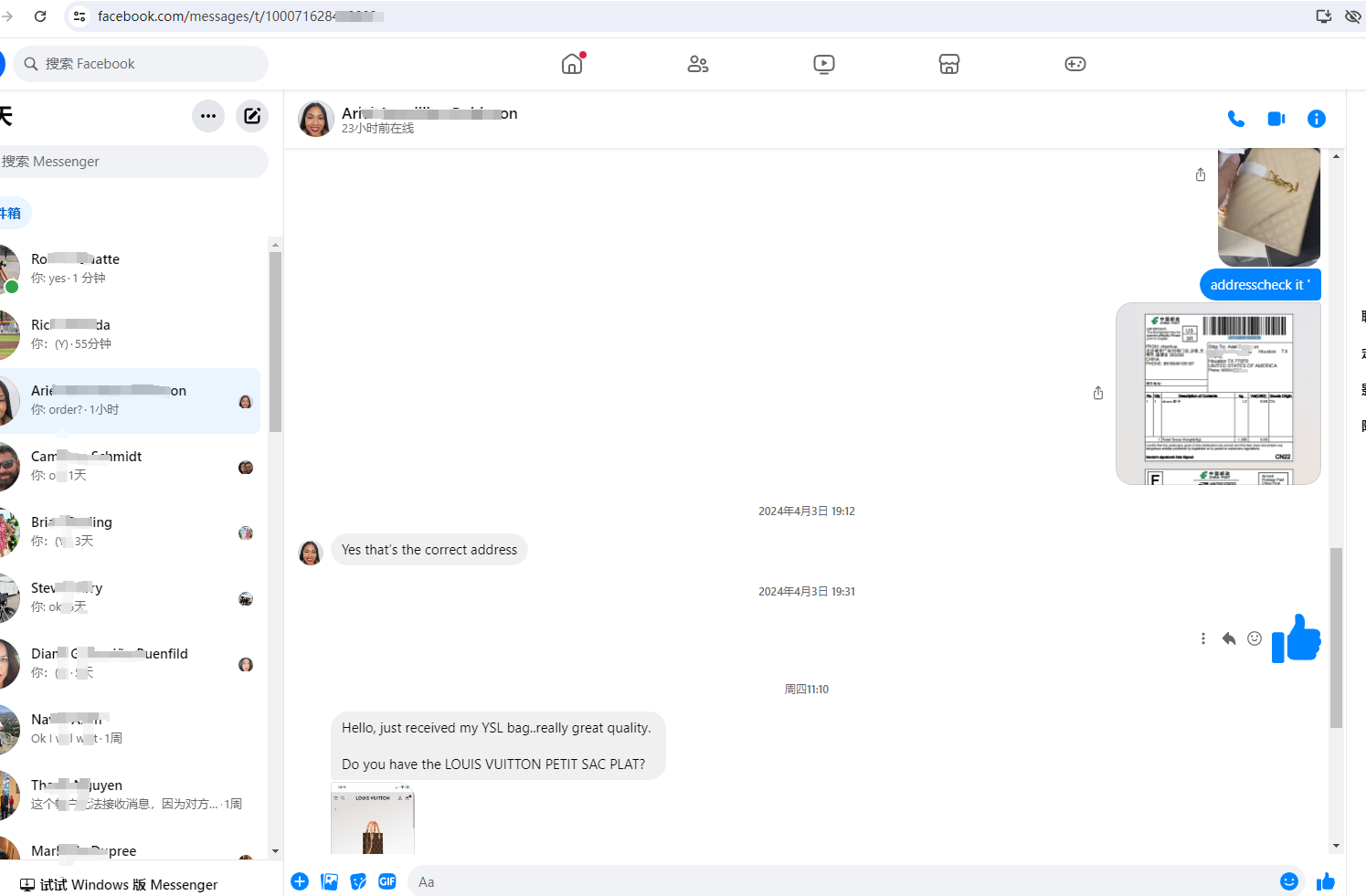1366x896 pixels.
Task: Click the Windows Messenger app link
Action: point(119,884)
